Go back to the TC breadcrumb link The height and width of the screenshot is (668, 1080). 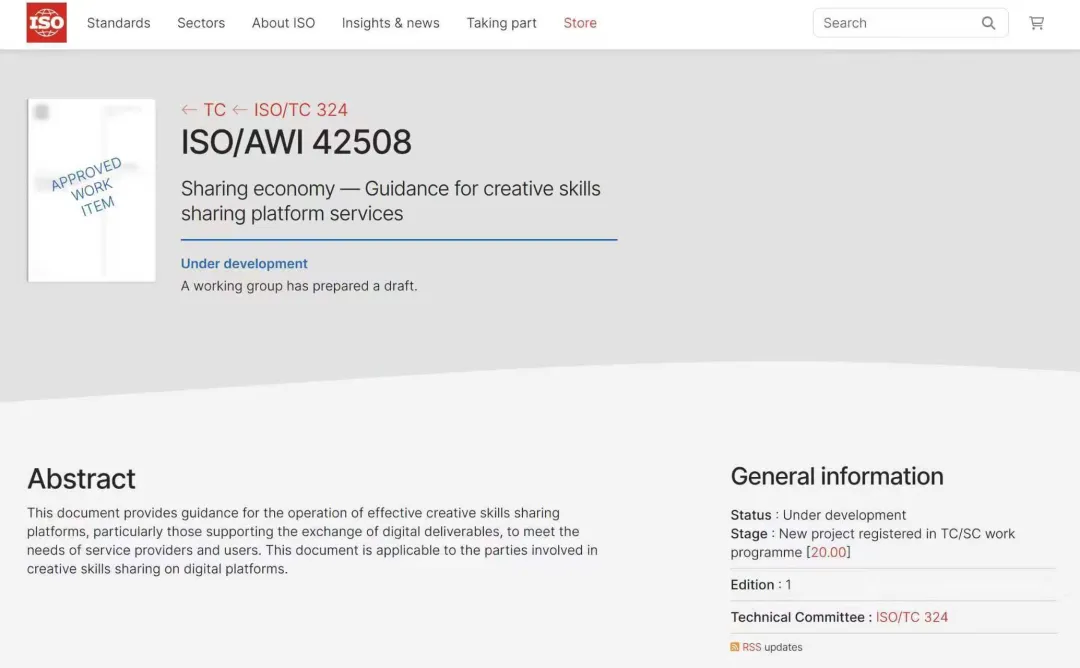(x=204, y=110)
